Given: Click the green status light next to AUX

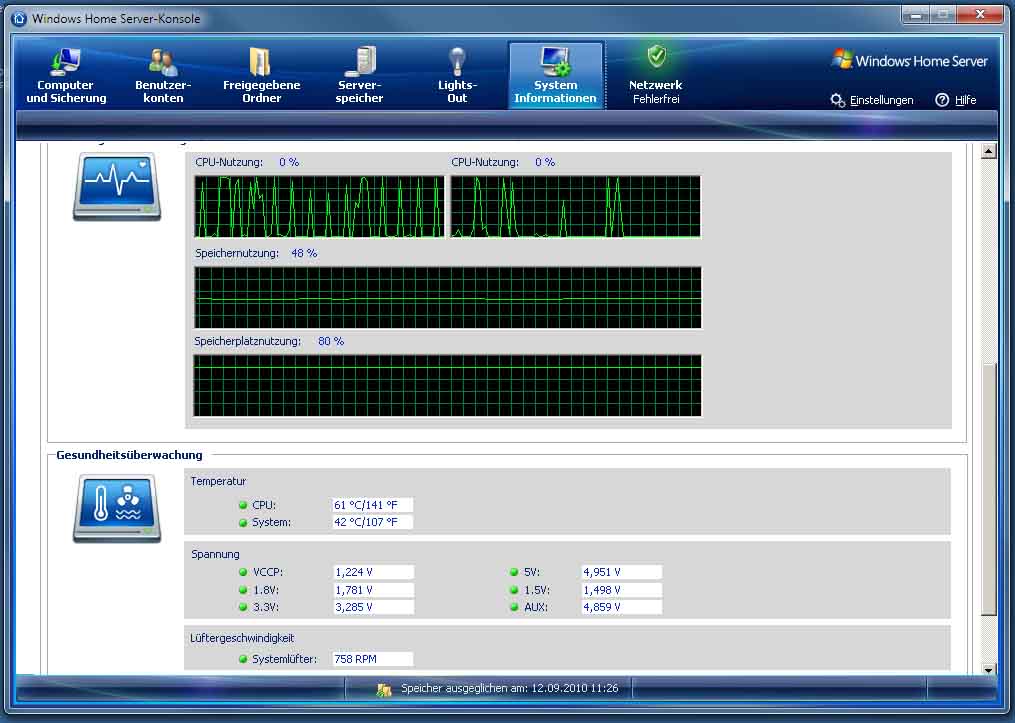Looking at the screenshot, I should [514, 607].
